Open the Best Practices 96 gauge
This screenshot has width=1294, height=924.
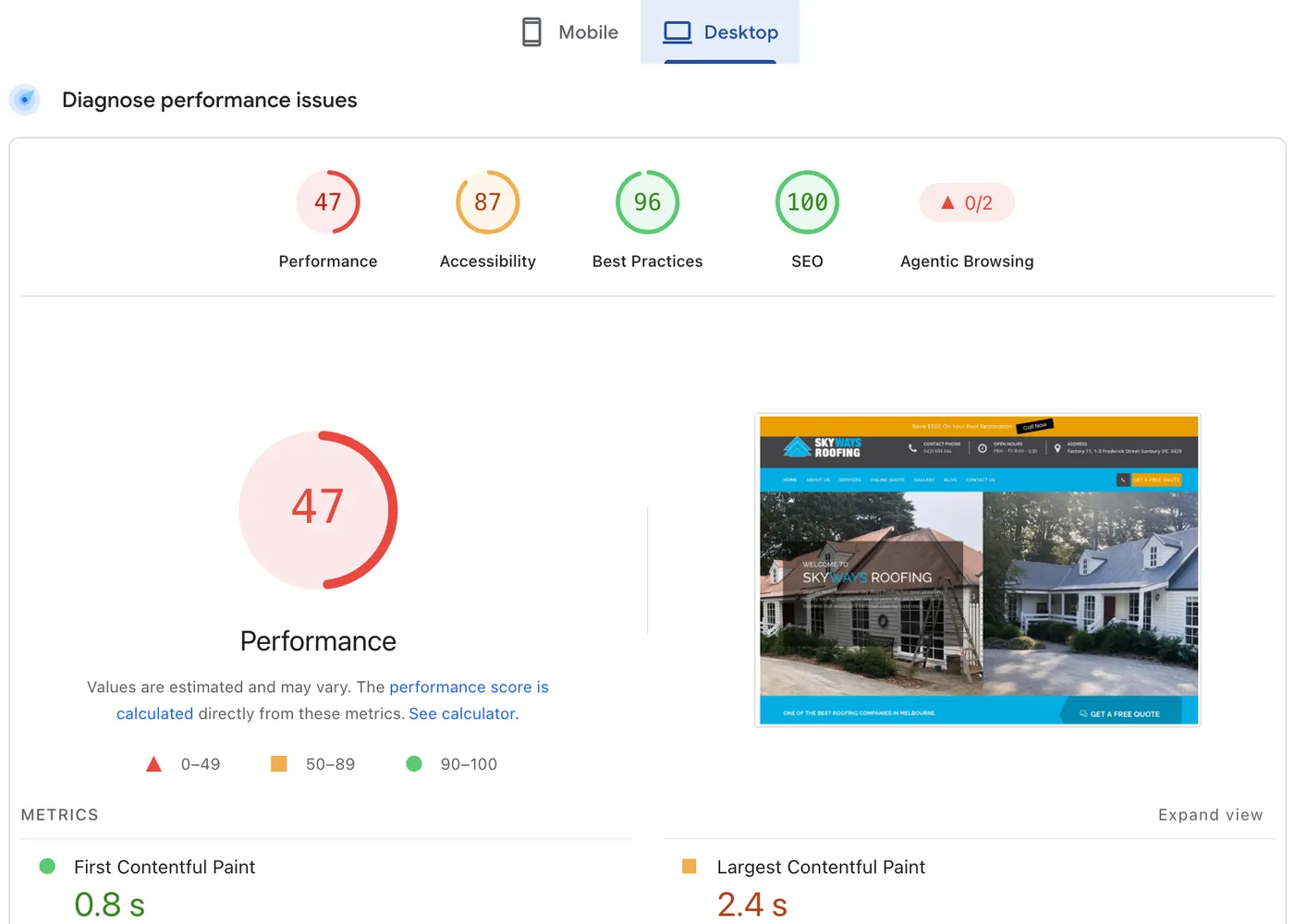tap(648, 202)
